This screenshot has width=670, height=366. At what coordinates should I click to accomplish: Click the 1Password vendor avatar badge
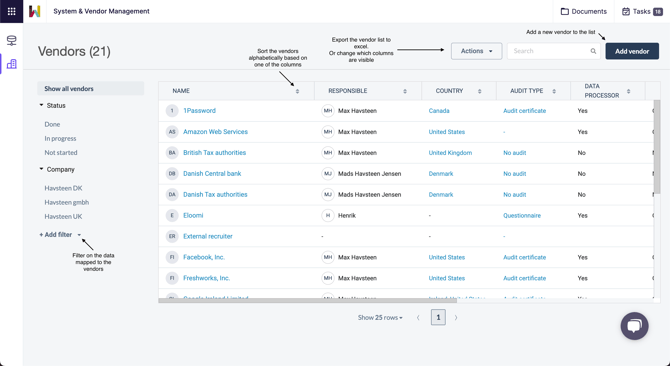172,111
